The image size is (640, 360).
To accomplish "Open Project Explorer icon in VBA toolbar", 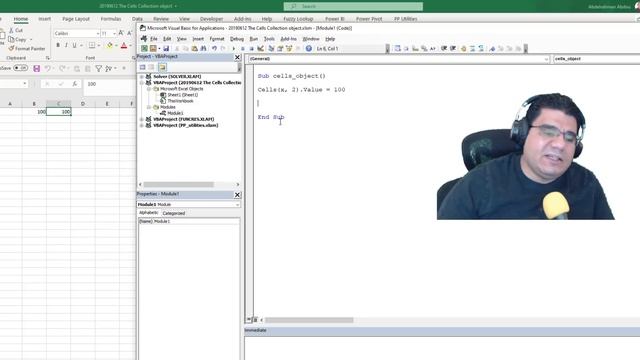I will coord(271,49).
